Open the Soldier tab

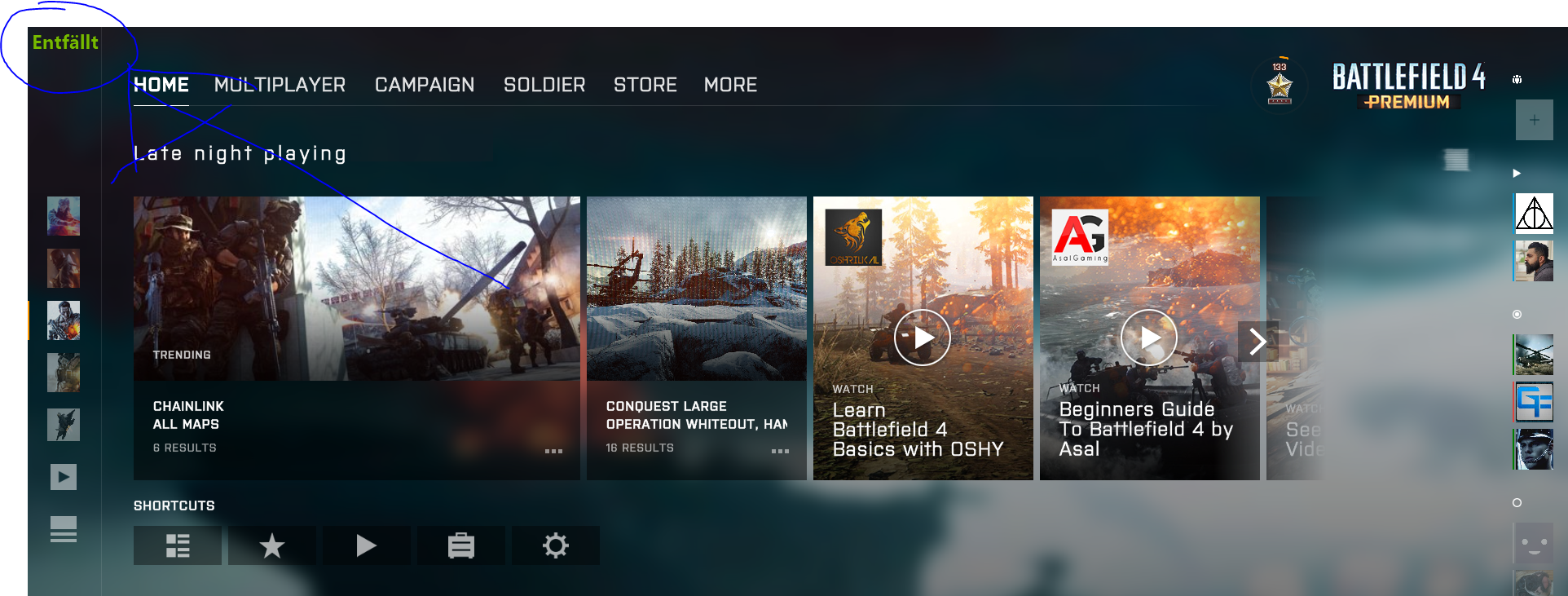coord(544,85)
